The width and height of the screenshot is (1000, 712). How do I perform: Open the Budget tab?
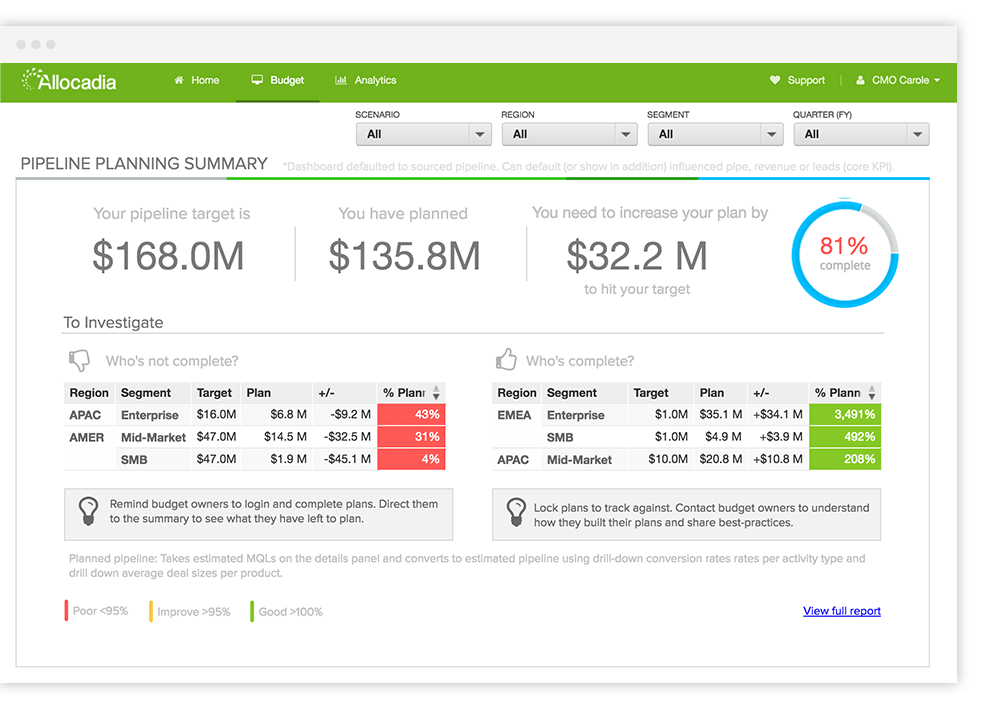coord(277,80)
